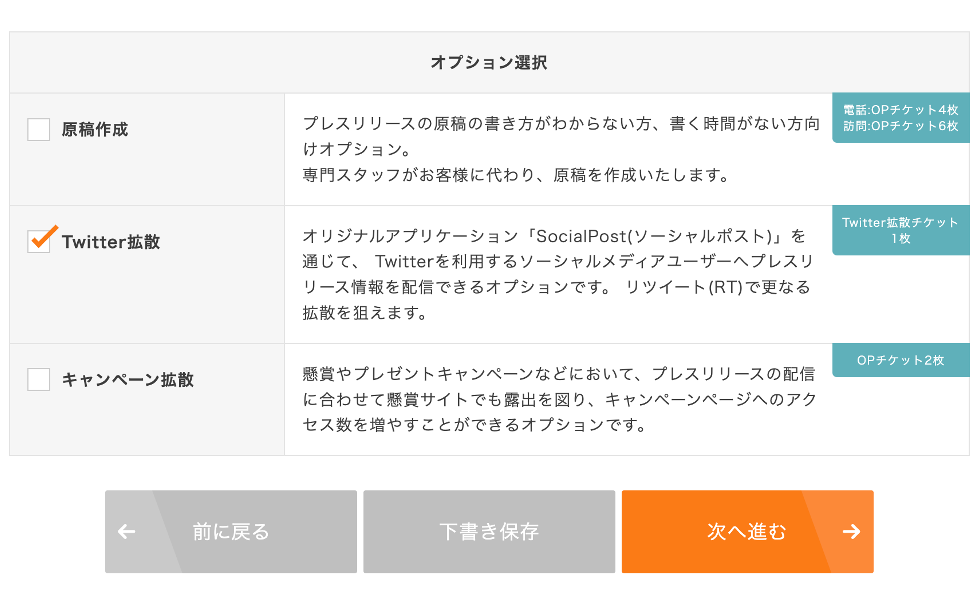The image size is (979, 591).
Task: Enable the 原稿作成 checkbox
Action: (38, 130)
